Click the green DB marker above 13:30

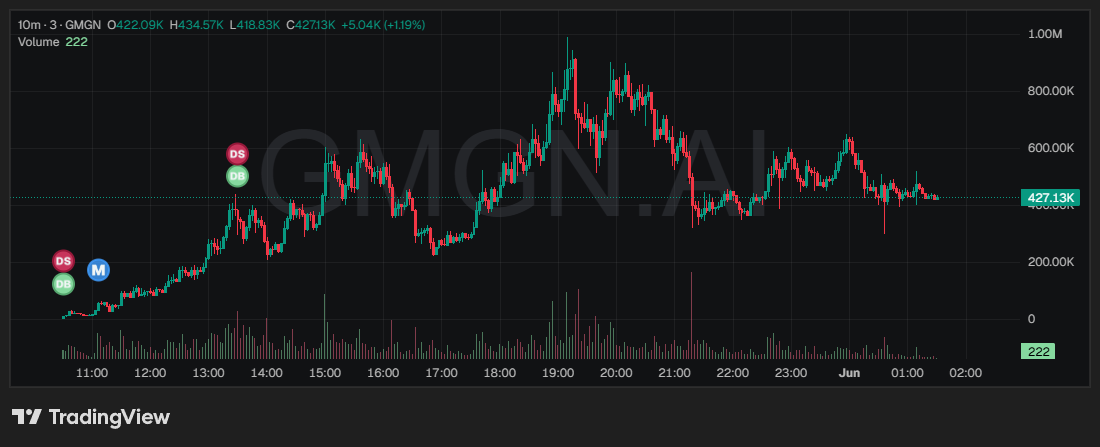237,176
